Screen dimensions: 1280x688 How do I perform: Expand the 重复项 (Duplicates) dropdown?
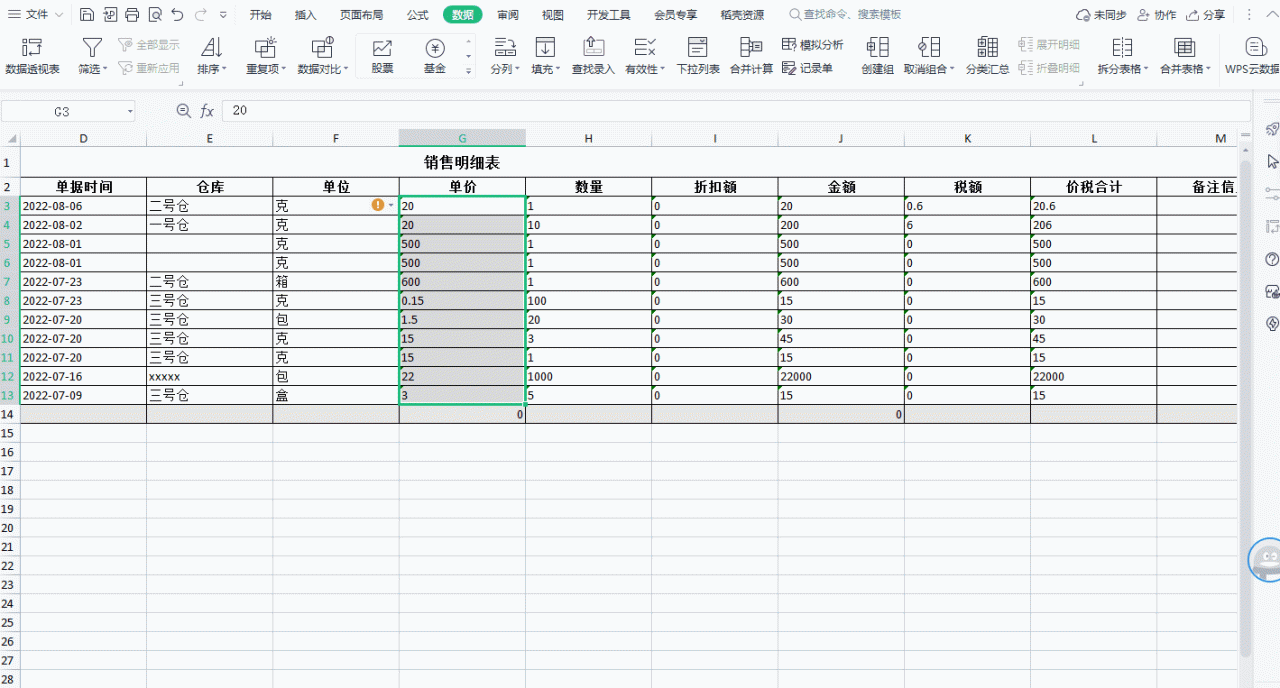(284, 69)
